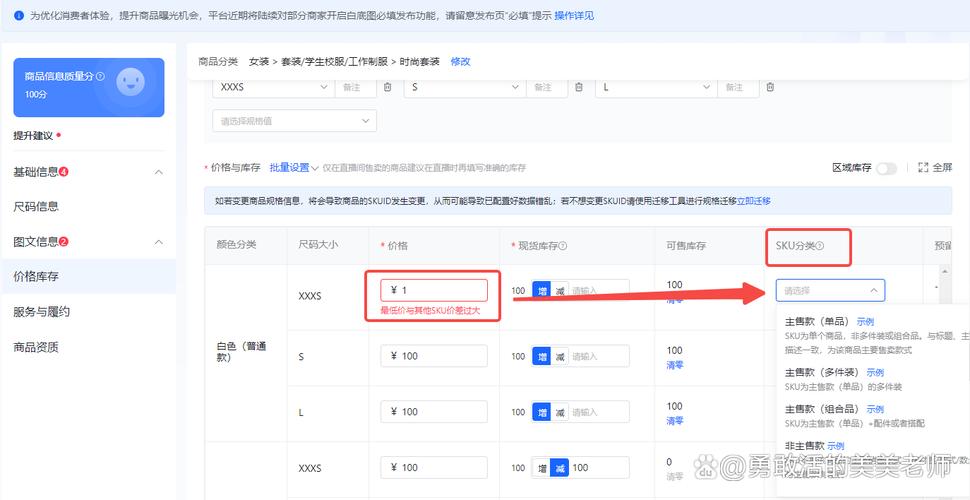Click 修改 next to the product category
The height and width of the screenshot is (500, 970).
click(460, 61)
